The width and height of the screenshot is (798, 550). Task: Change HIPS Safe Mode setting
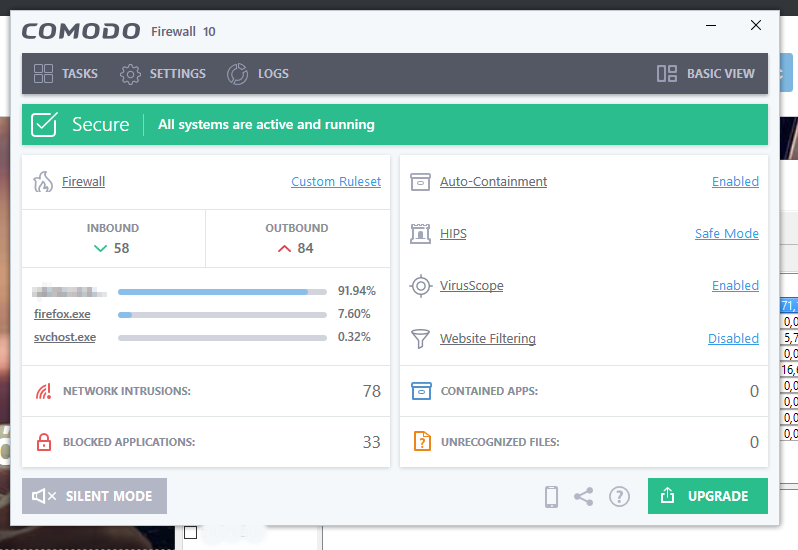pyautogui.click(x=727, y=234)
